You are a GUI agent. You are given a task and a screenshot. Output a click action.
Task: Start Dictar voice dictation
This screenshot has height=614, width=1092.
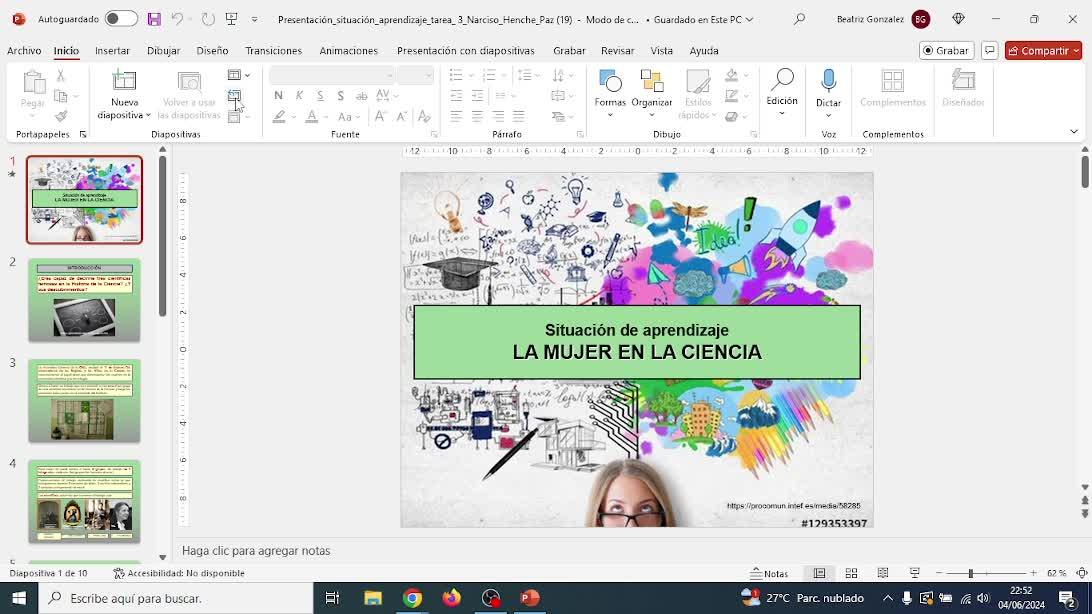point(828,83)
